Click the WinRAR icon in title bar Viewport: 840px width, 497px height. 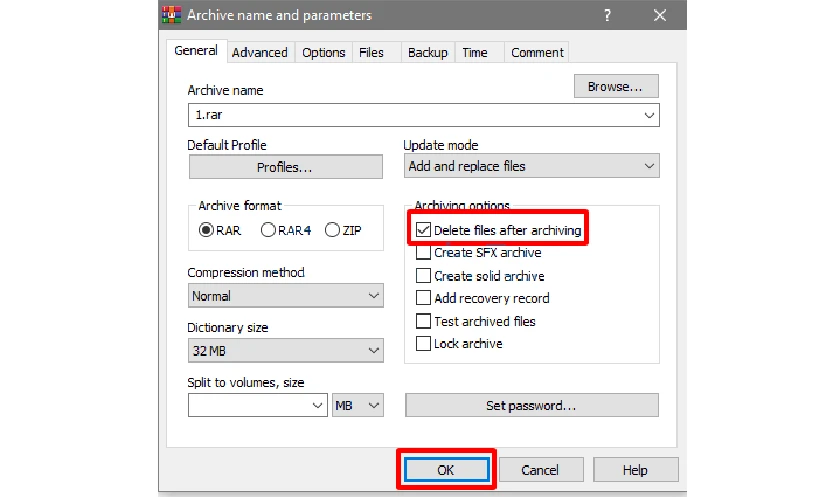click(171, 14)
